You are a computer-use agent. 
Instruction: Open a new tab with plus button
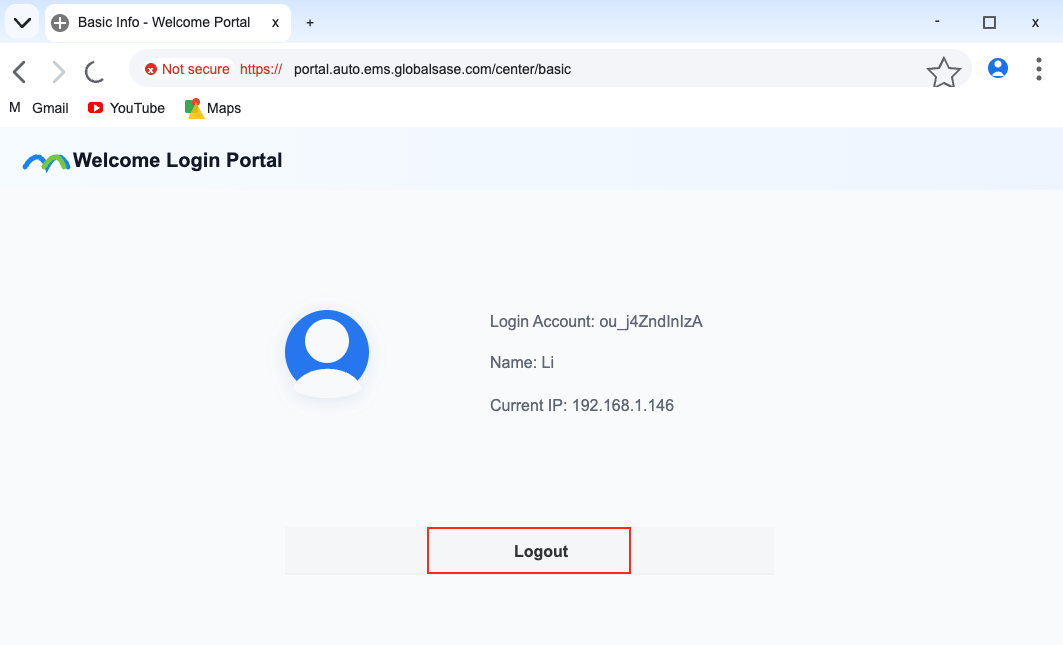coord(310,23)
